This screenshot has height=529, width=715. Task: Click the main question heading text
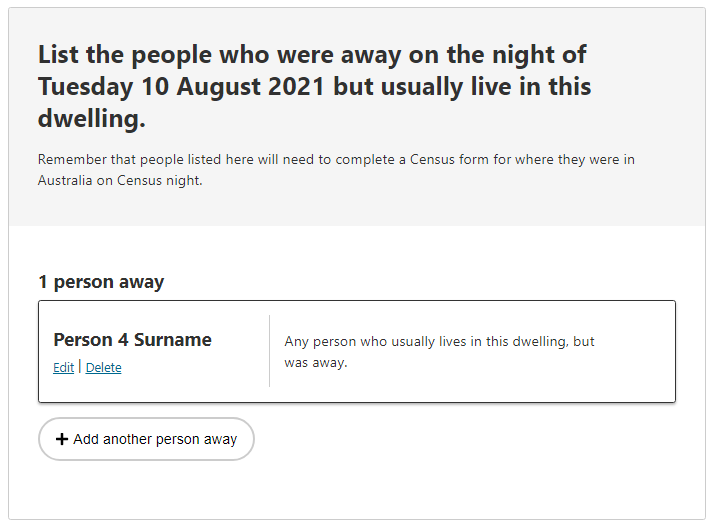[314, 87]
